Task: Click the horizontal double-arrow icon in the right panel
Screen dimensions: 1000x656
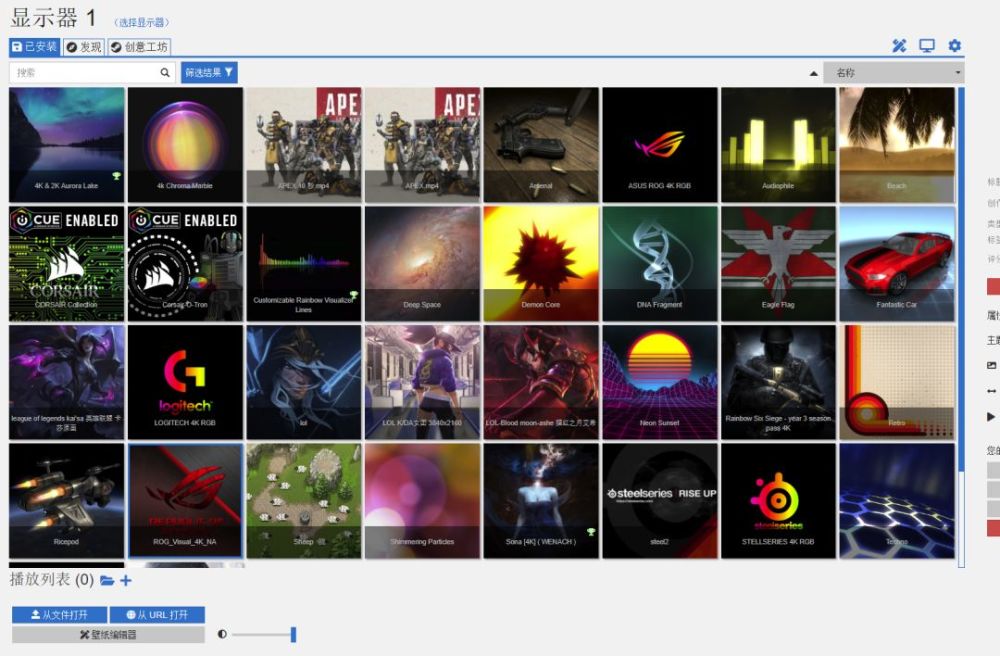Action: pos(991,391)
